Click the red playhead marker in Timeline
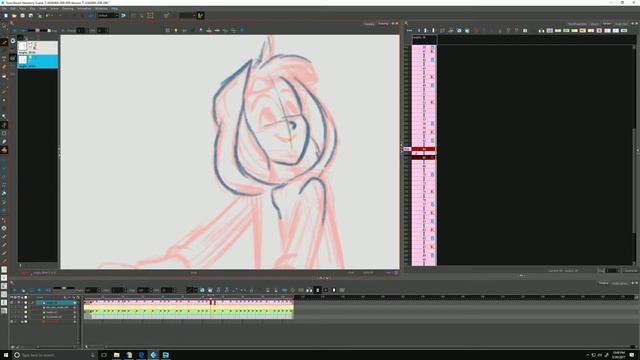This screenshot has width=640, height=360. [x=212, y=302]
